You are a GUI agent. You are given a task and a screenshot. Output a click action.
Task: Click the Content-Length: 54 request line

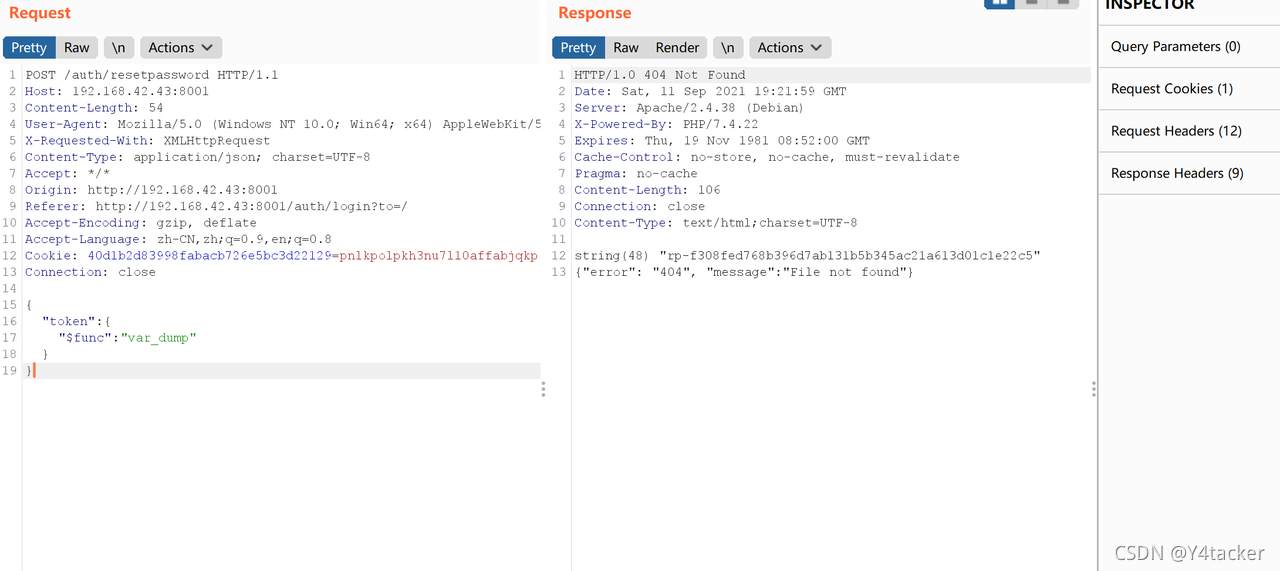point(94,108)
